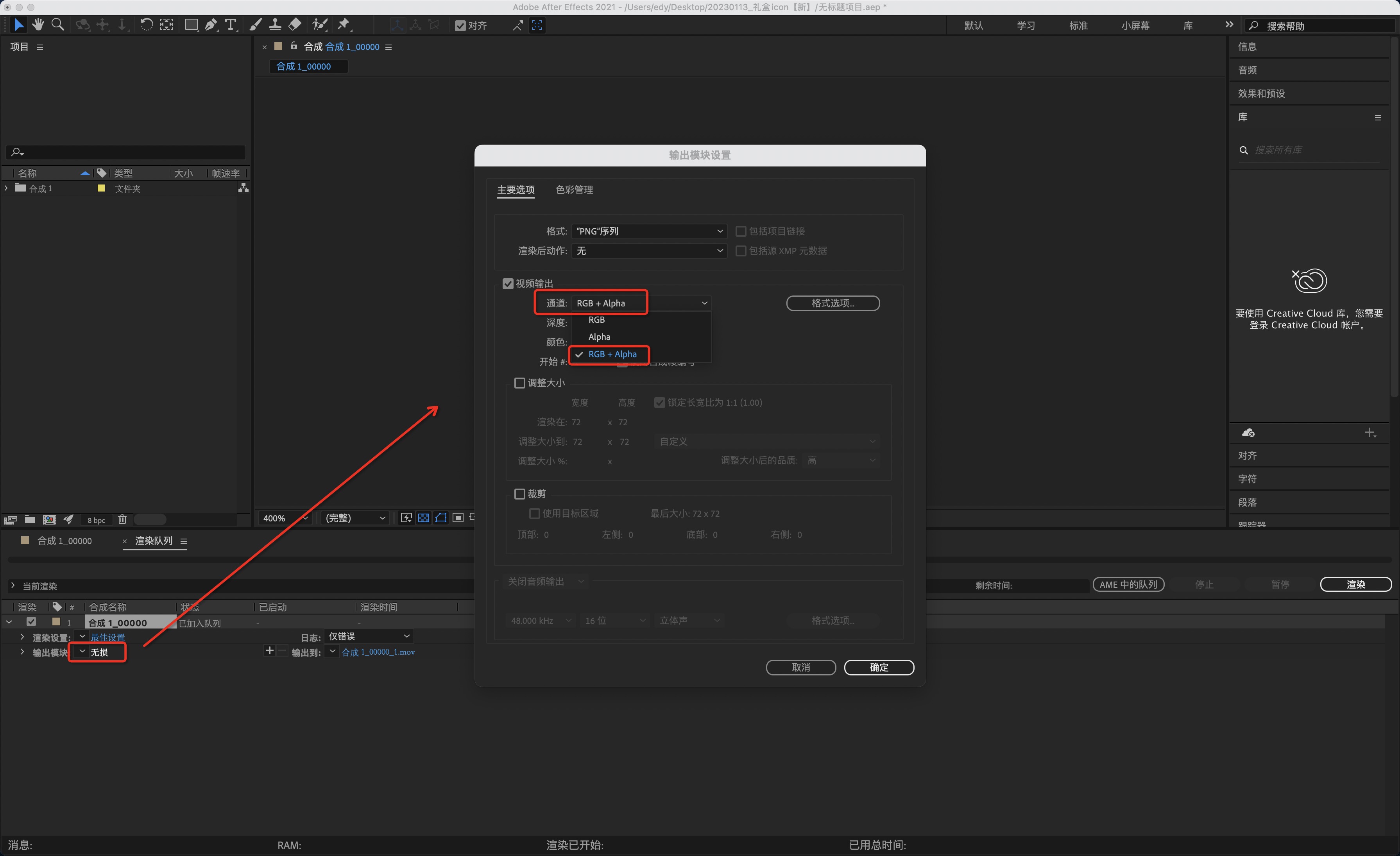Select the Zoom magnifier tool
Viewport: 1400px width, 856px height.
tap(57, 25)
